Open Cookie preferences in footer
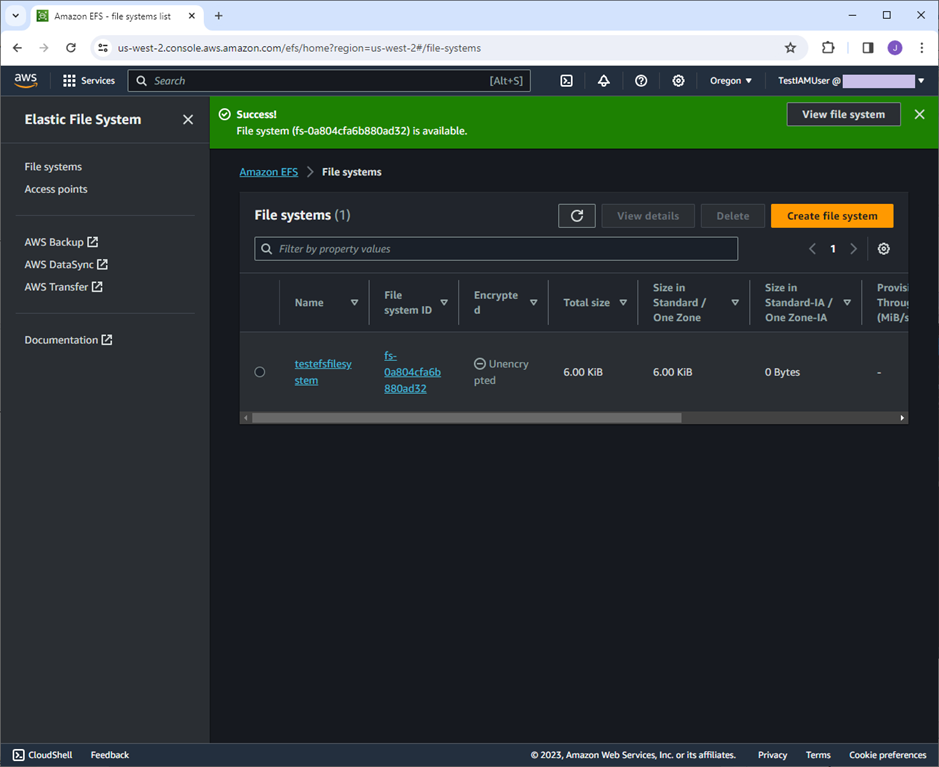The height and width of the screenshot is (767, 939). coord(887,755)
